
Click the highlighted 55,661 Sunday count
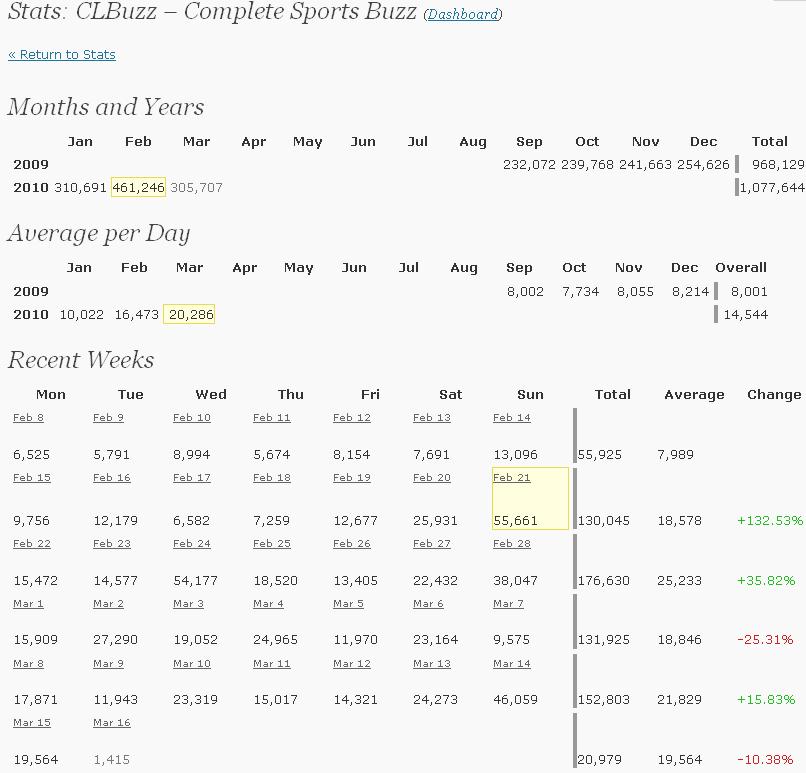click(x=516, y=520)
